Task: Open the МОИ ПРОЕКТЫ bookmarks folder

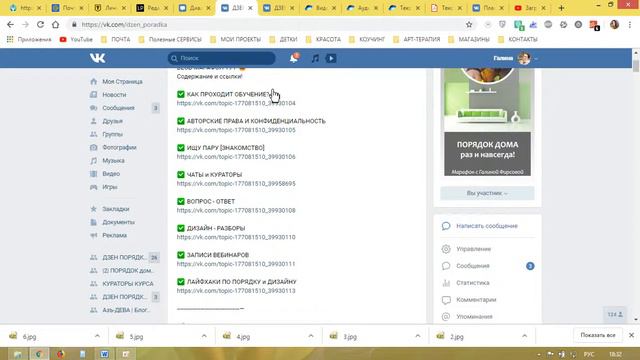Action: (x=236, y=40)
